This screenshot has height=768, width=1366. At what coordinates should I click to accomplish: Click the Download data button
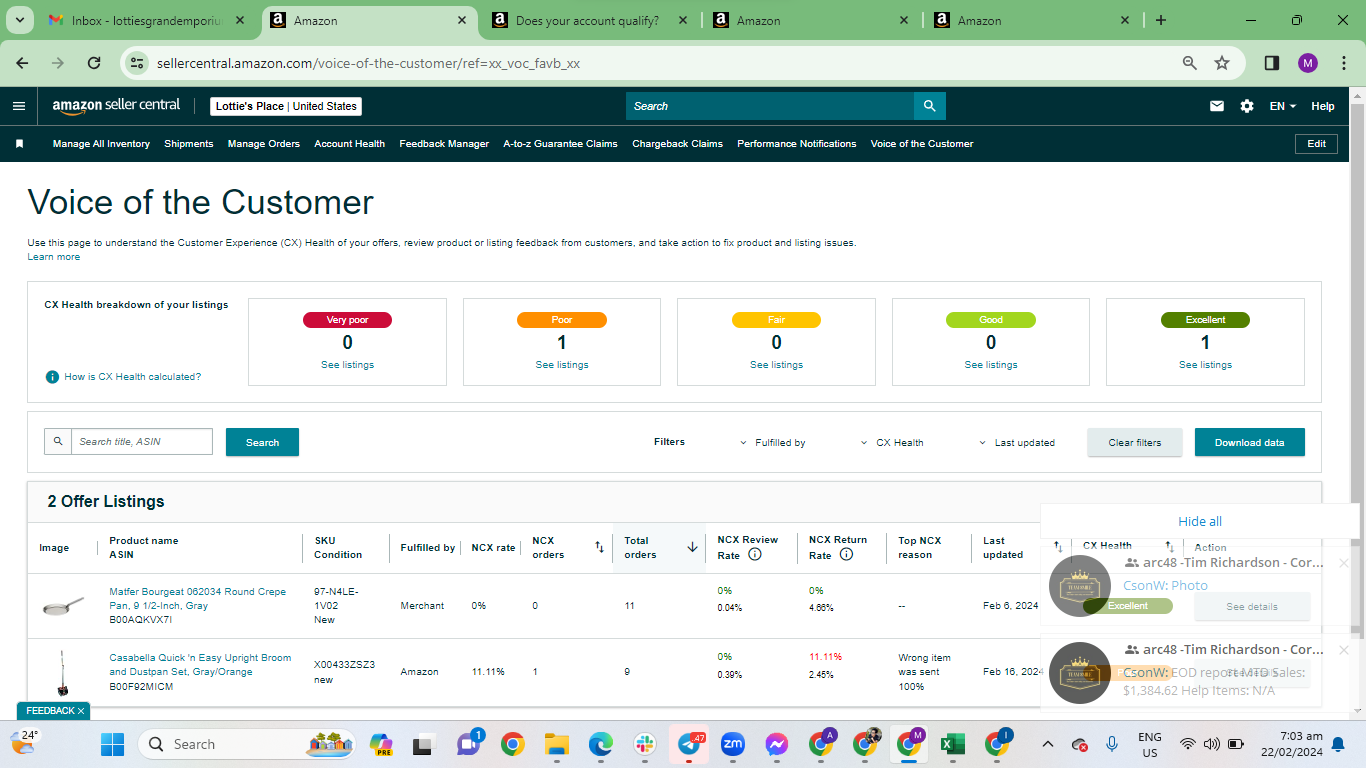pos(1250,442)
